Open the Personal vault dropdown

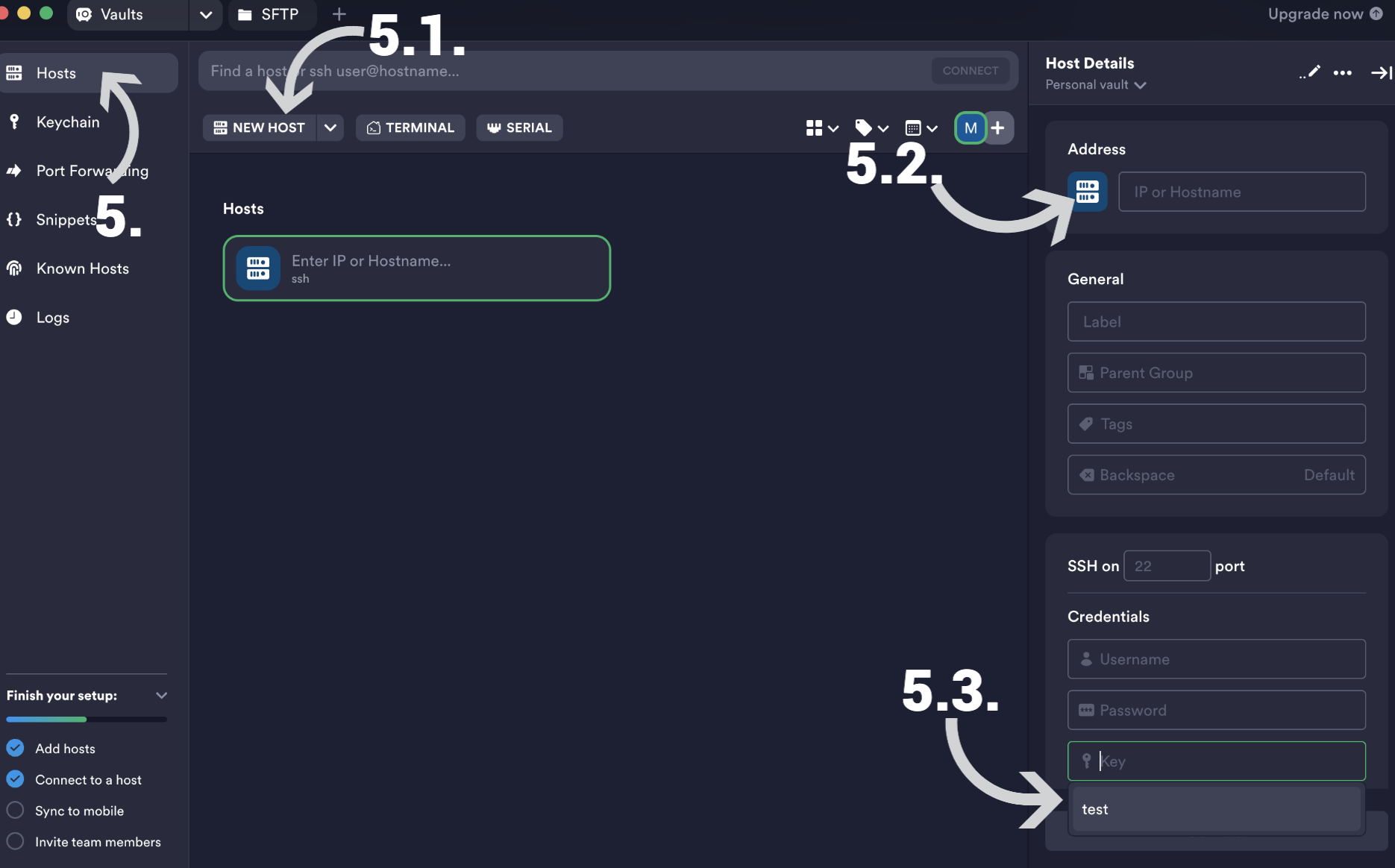tap(1095, 85)
